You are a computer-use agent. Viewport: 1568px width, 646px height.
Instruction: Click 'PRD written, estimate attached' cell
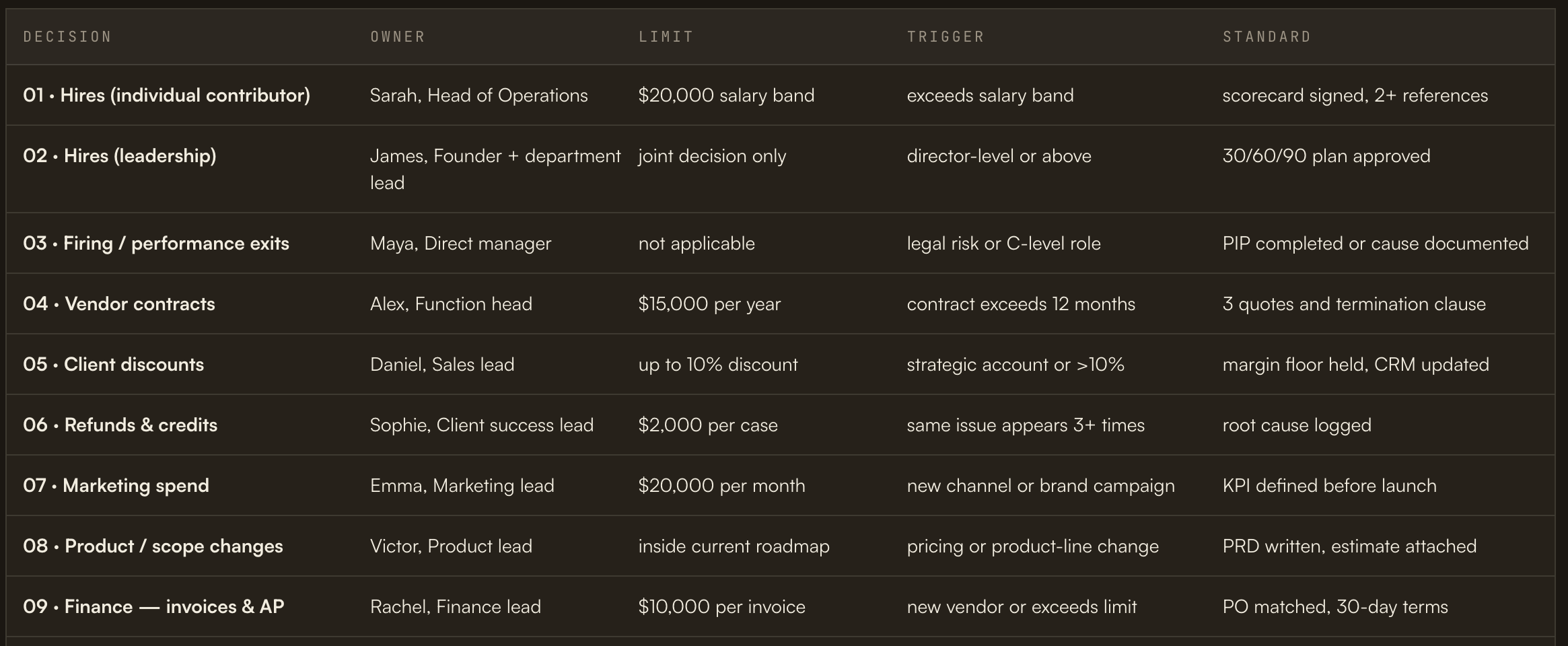1349,546
